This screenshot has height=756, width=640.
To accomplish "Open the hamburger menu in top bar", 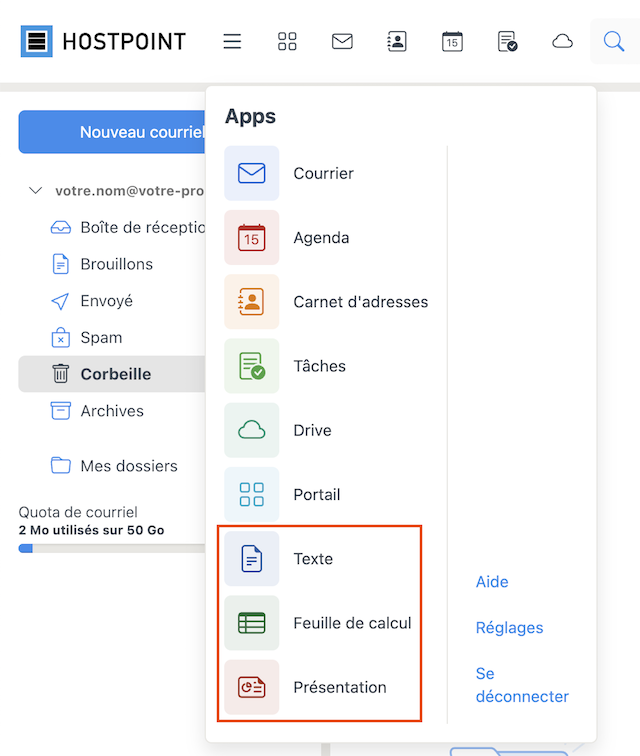I will point(232,41).
